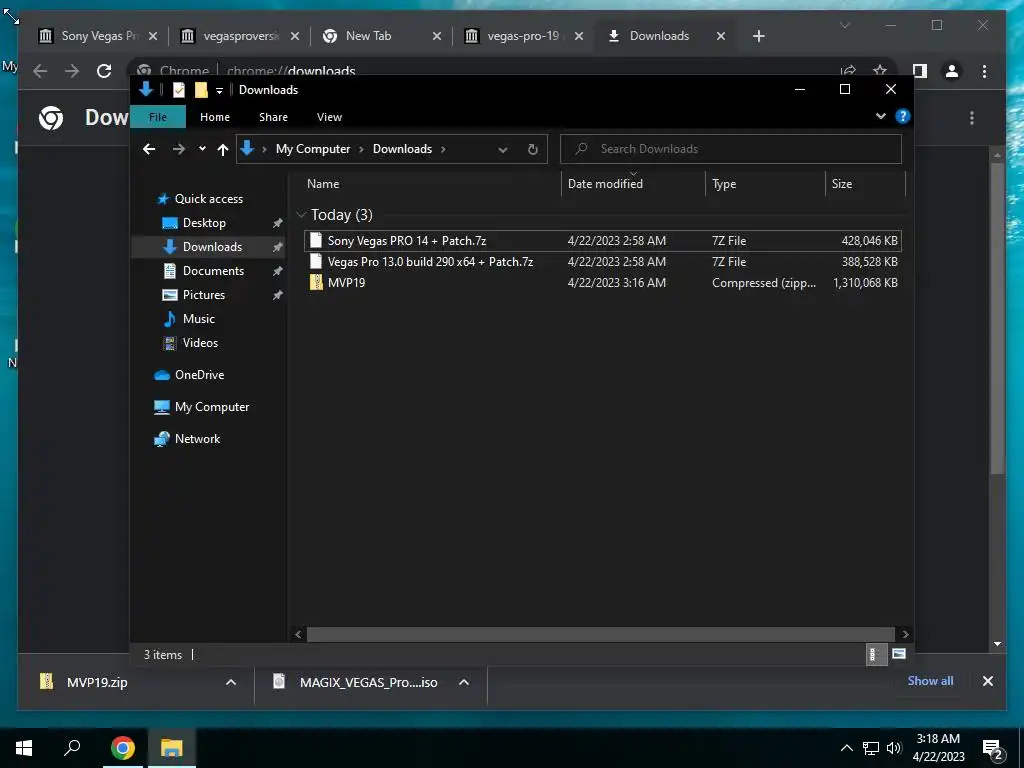Open Chrome downloads page more actions
The width and height of the screenshot is (1024, 768).
click(x=972, y=118)
